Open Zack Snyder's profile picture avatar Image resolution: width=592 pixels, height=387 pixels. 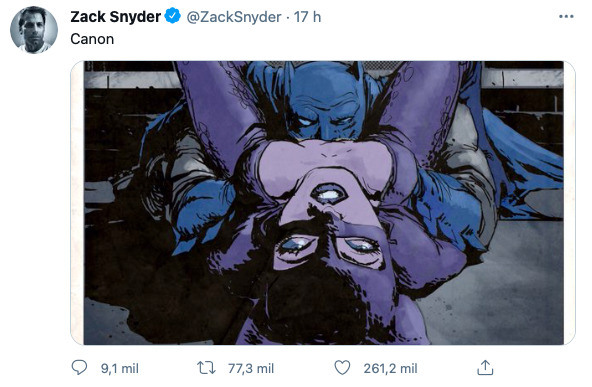click(34, 30)
